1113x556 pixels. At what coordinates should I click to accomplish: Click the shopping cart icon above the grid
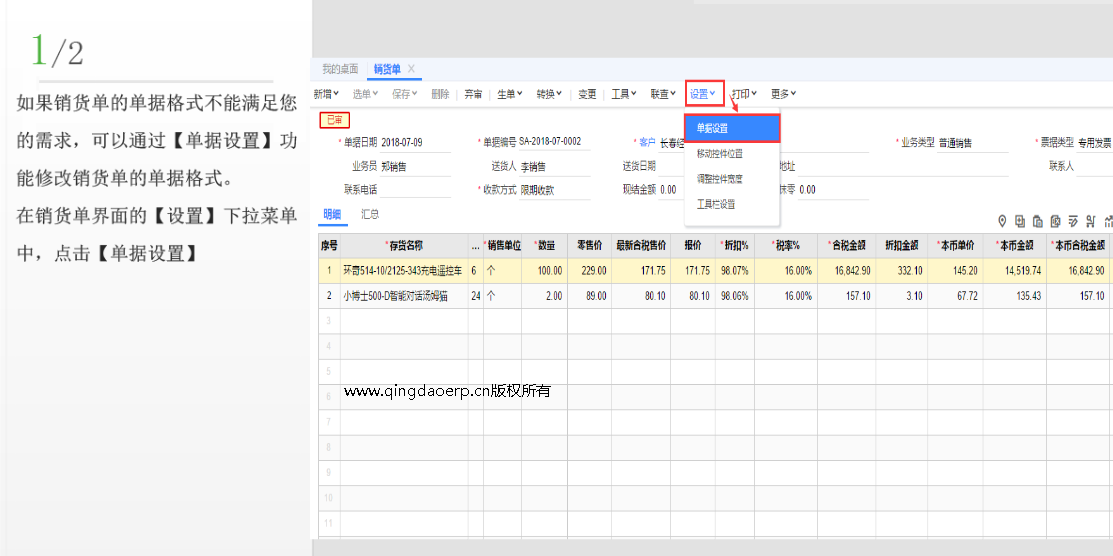1090,221
